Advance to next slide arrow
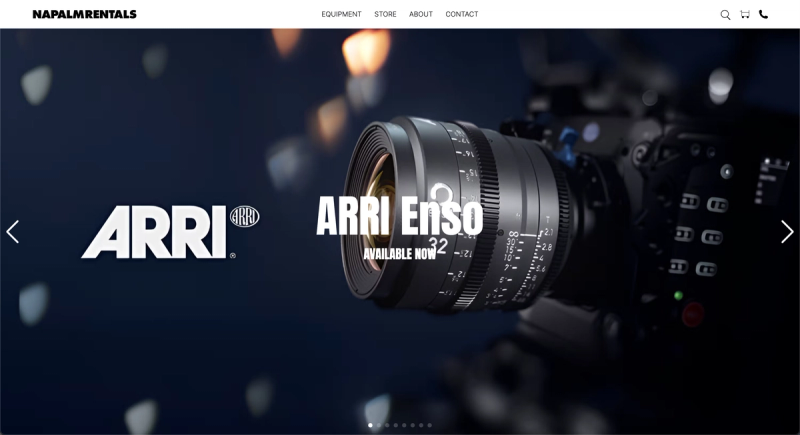The image size is (800, 435). pos(787,232)
